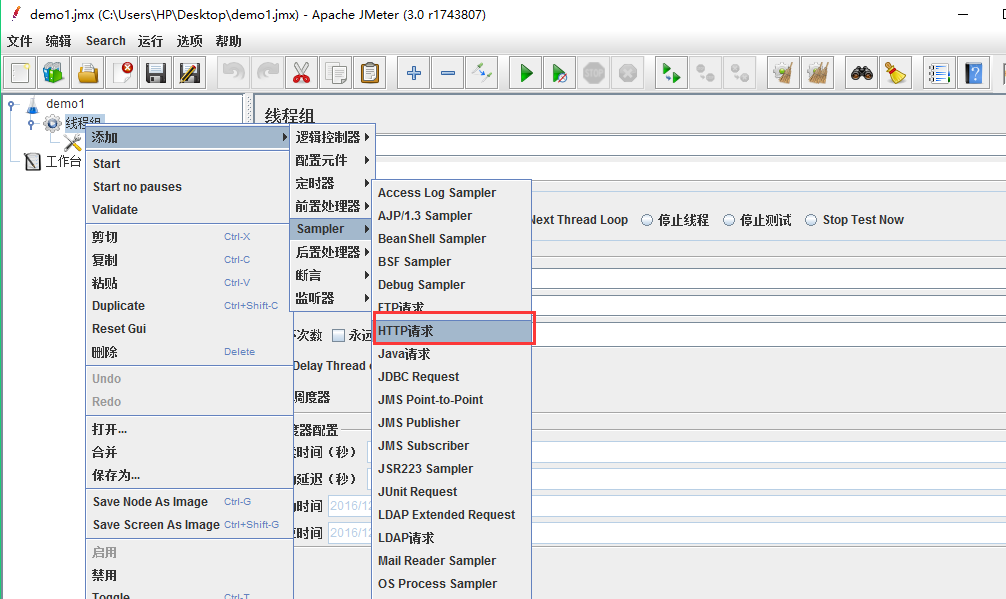Expand the 配置元件 submenu

[332, 160]
